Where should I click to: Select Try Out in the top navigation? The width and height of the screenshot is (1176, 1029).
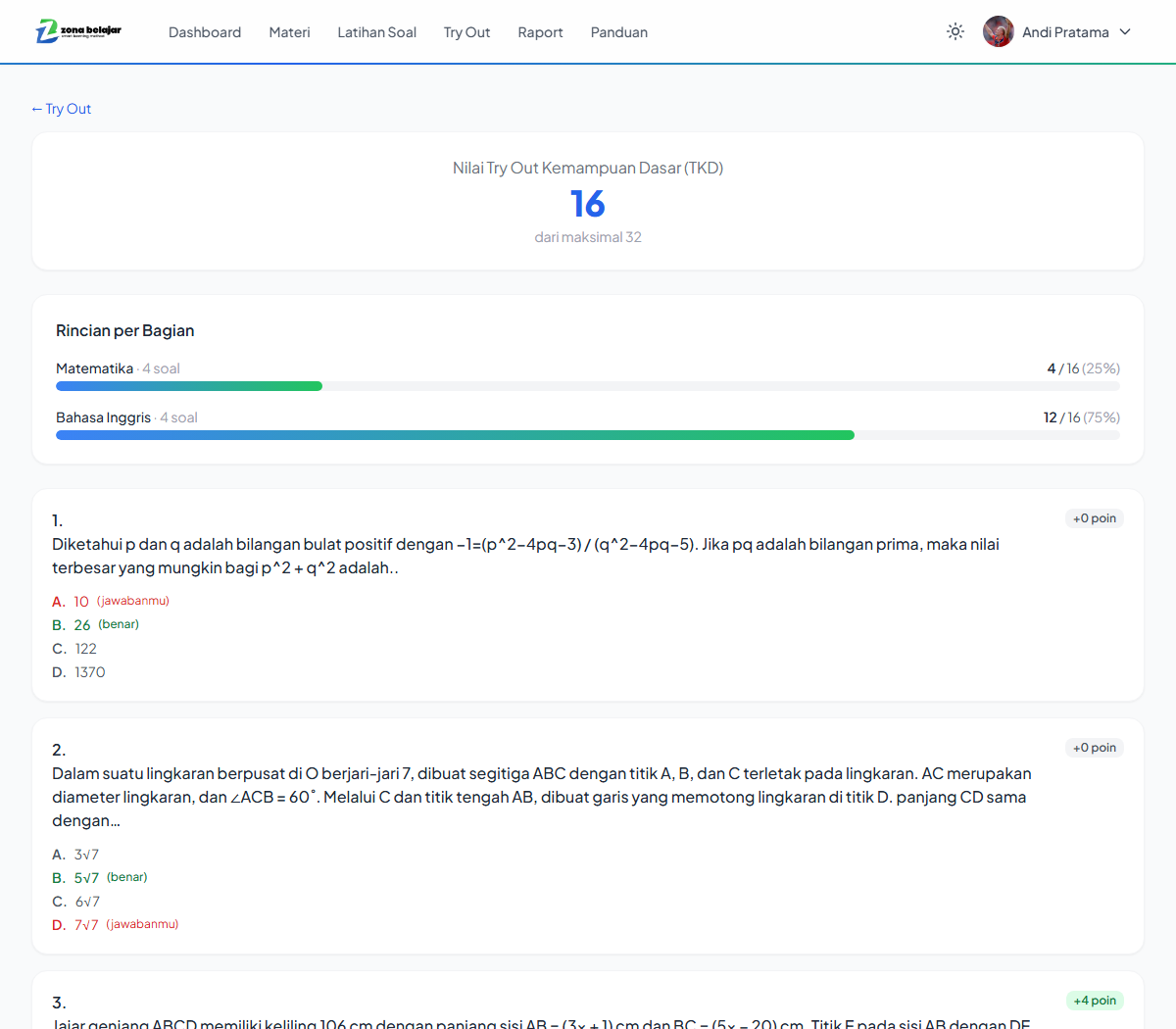point(466,32)
